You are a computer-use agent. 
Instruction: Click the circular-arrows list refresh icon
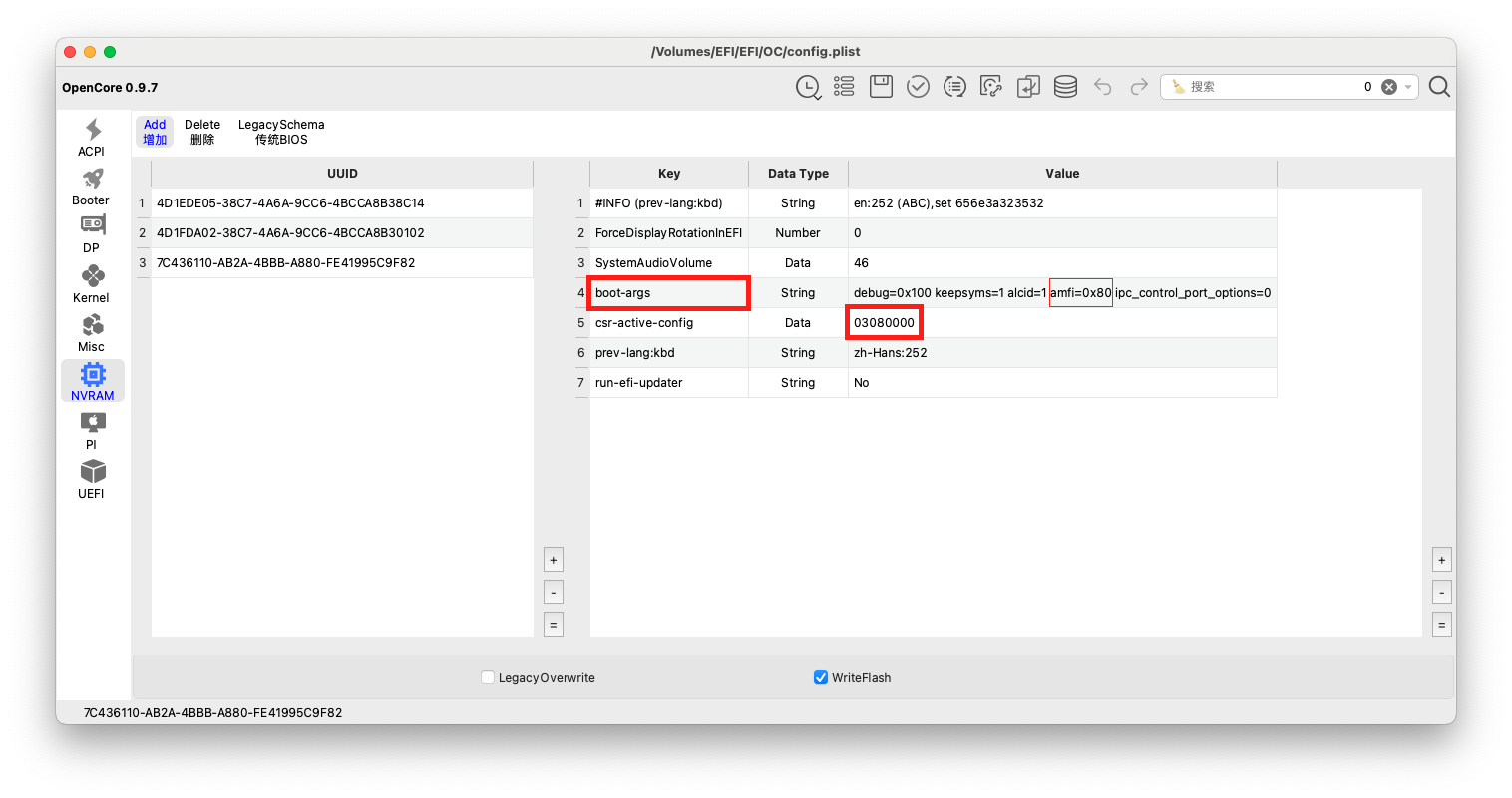coord(954,87)
